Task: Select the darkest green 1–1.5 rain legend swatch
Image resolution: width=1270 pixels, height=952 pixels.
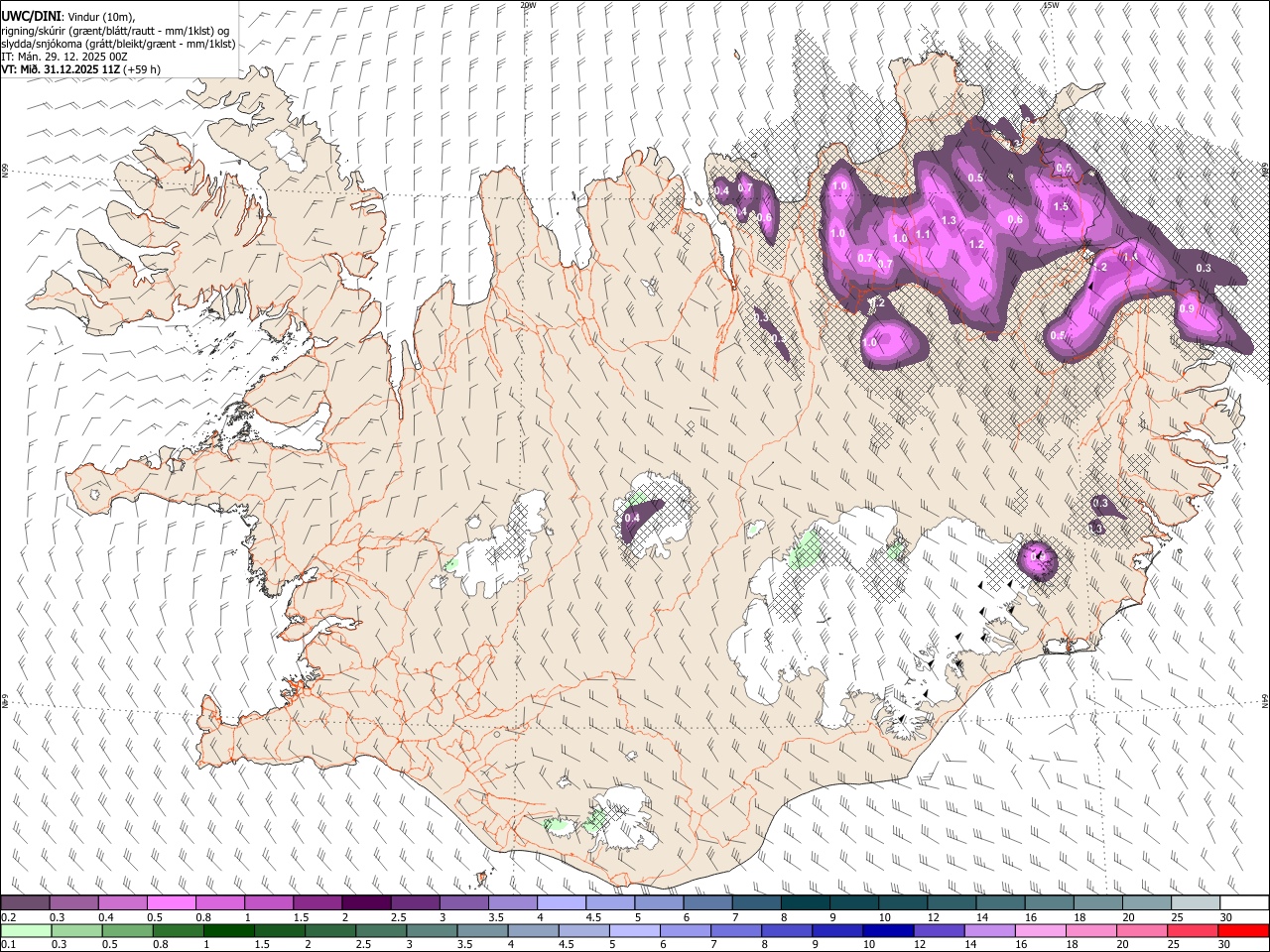Action: coord(228,930)
